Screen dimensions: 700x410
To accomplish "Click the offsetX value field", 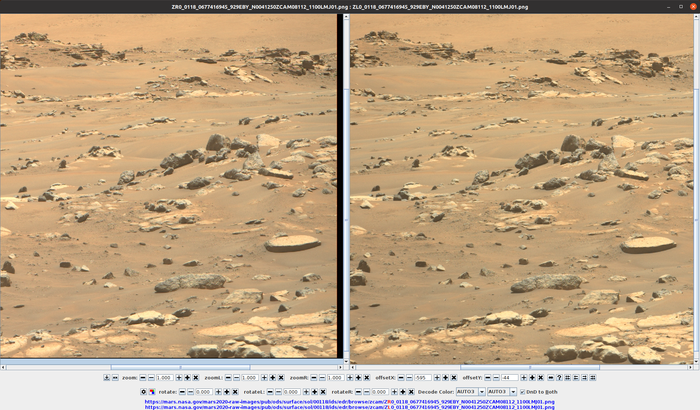I will coord(424,377).
